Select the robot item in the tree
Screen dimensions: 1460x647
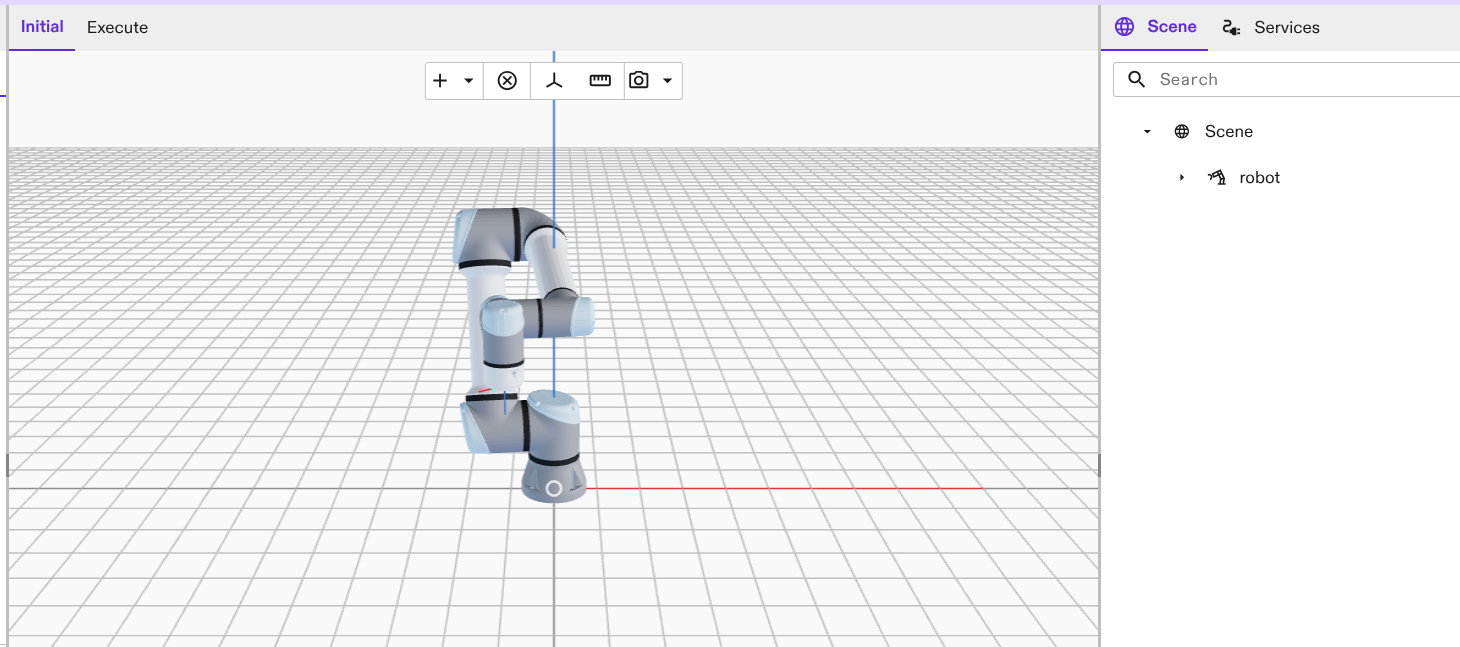(x=1259, y=177)
